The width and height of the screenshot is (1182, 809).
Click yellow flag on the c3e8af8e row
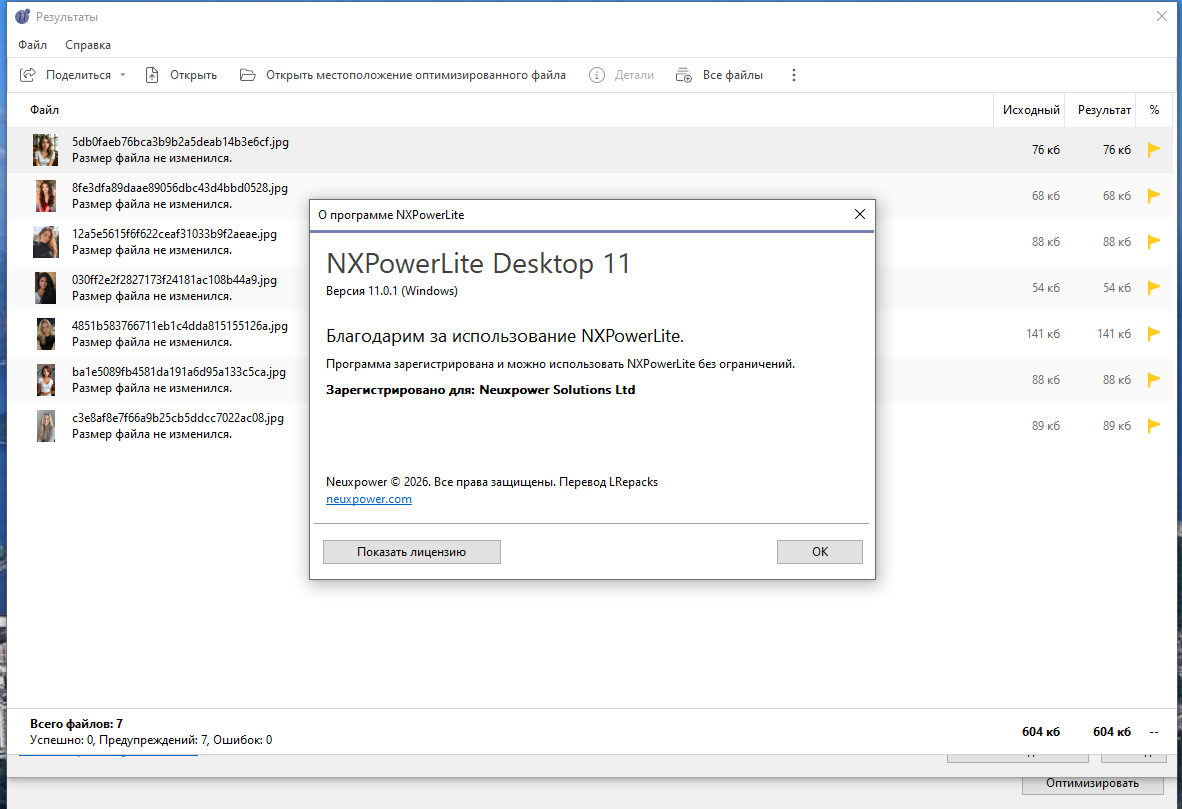pyautogui.click(x=1153, y=426)
